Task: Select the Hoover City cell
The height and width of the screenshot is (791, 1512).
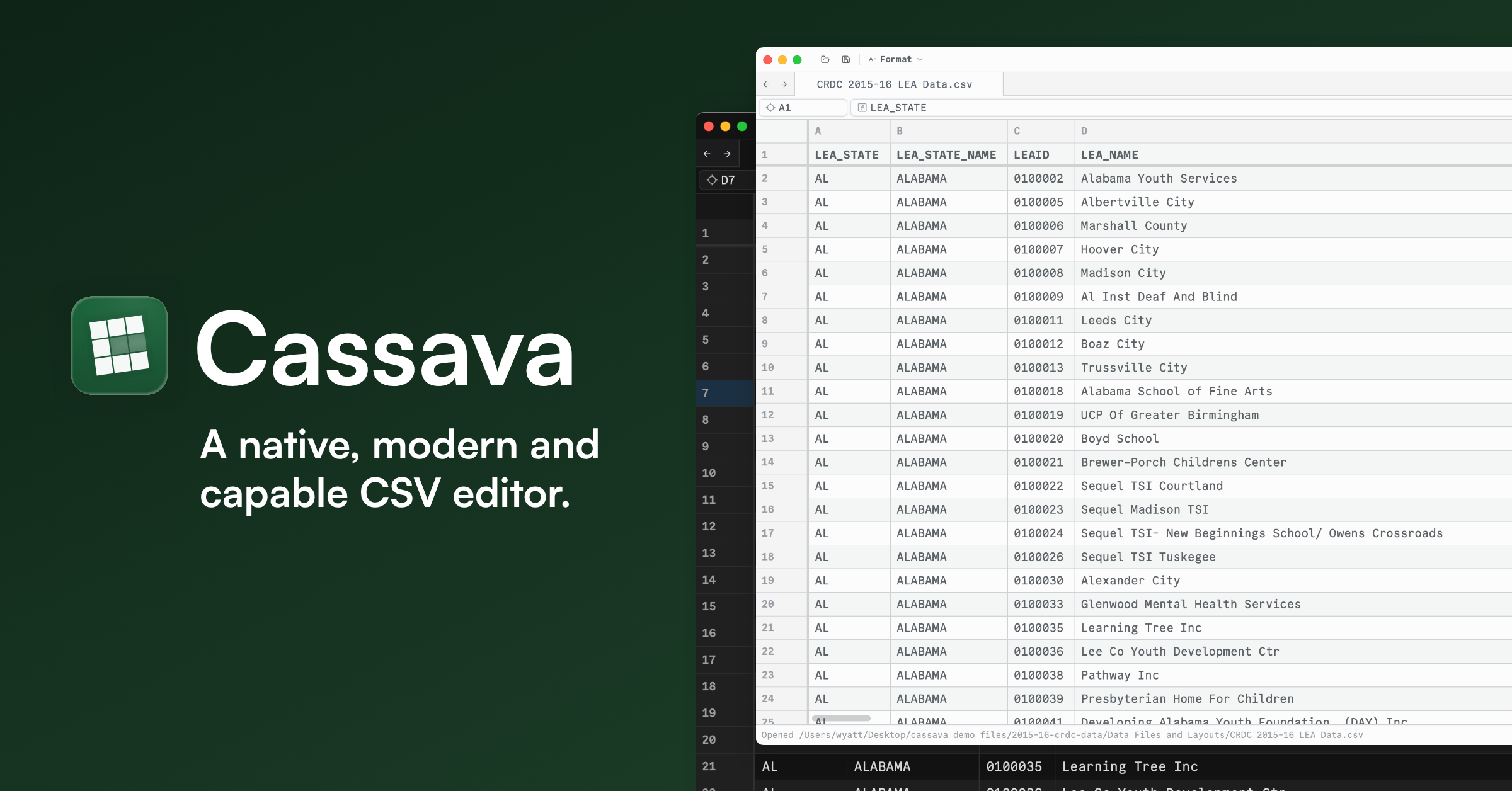Action: tap(1293, 249)
